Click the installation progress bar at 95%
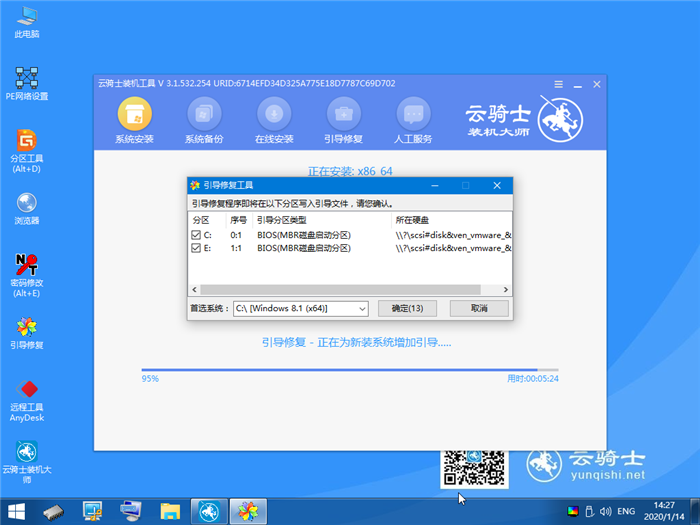The width and height of the screenshot is (700, 525). (340, 370)
